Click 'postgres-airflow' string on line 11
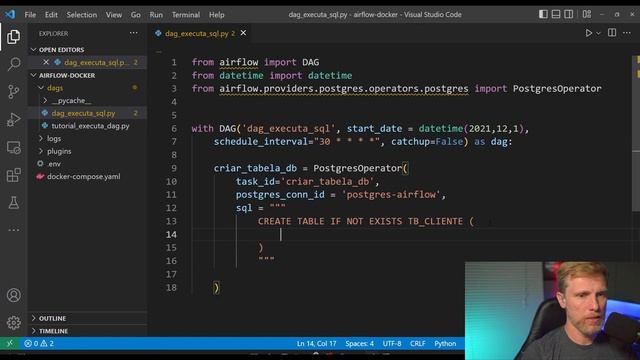The width and height of the screenshot is (640, 360). [391, 195]
